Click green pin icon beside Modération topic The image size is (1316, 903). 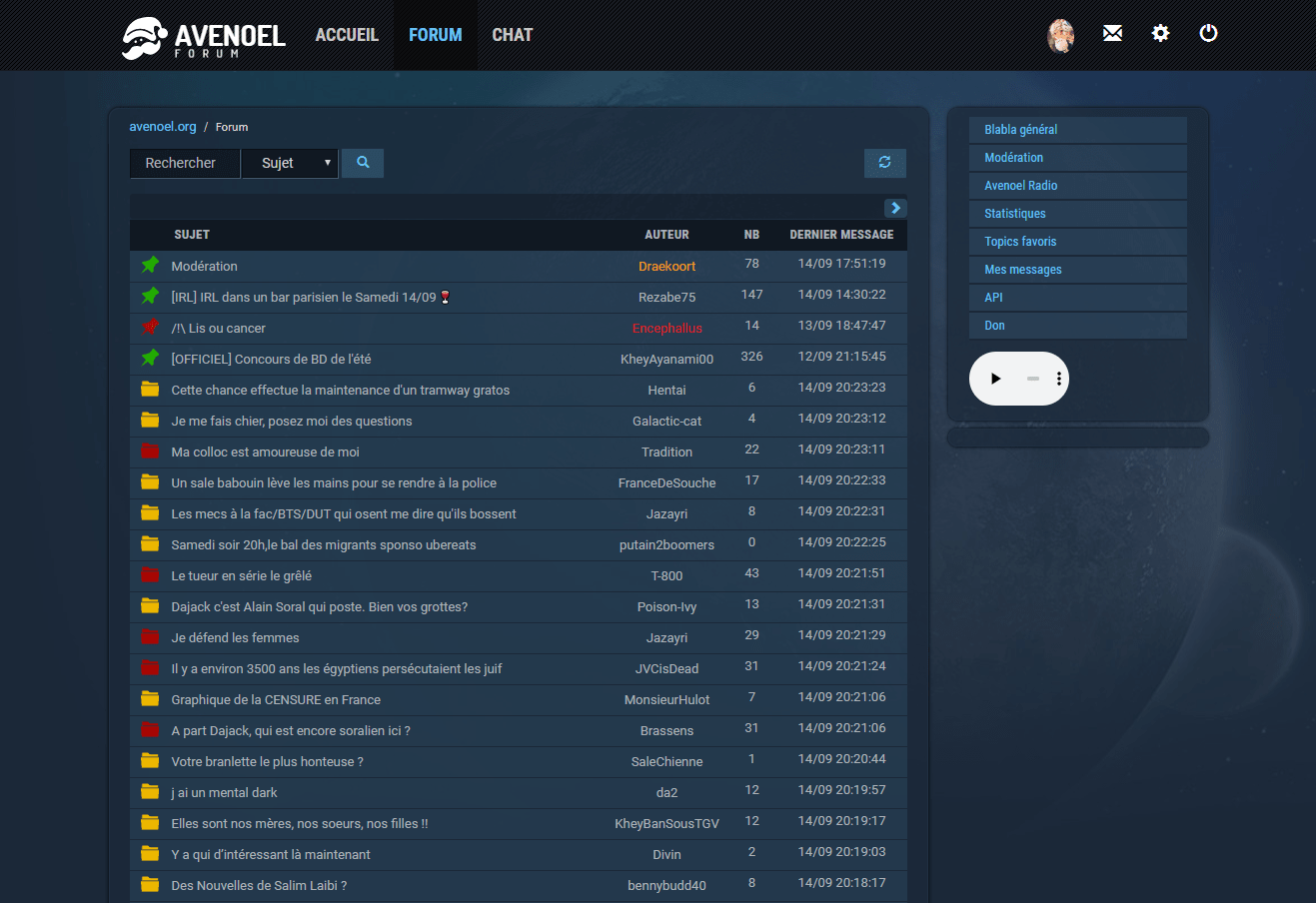[150, 266]
